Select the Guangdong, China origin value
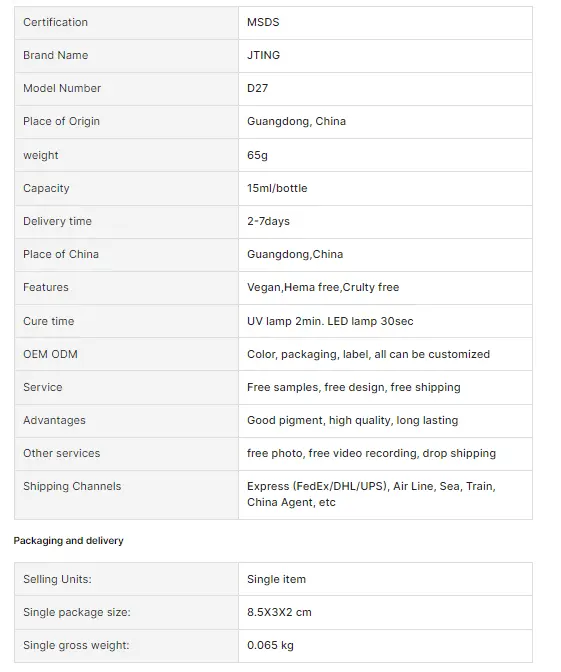Screen dimensions: 561x672 tap(296, 121)
